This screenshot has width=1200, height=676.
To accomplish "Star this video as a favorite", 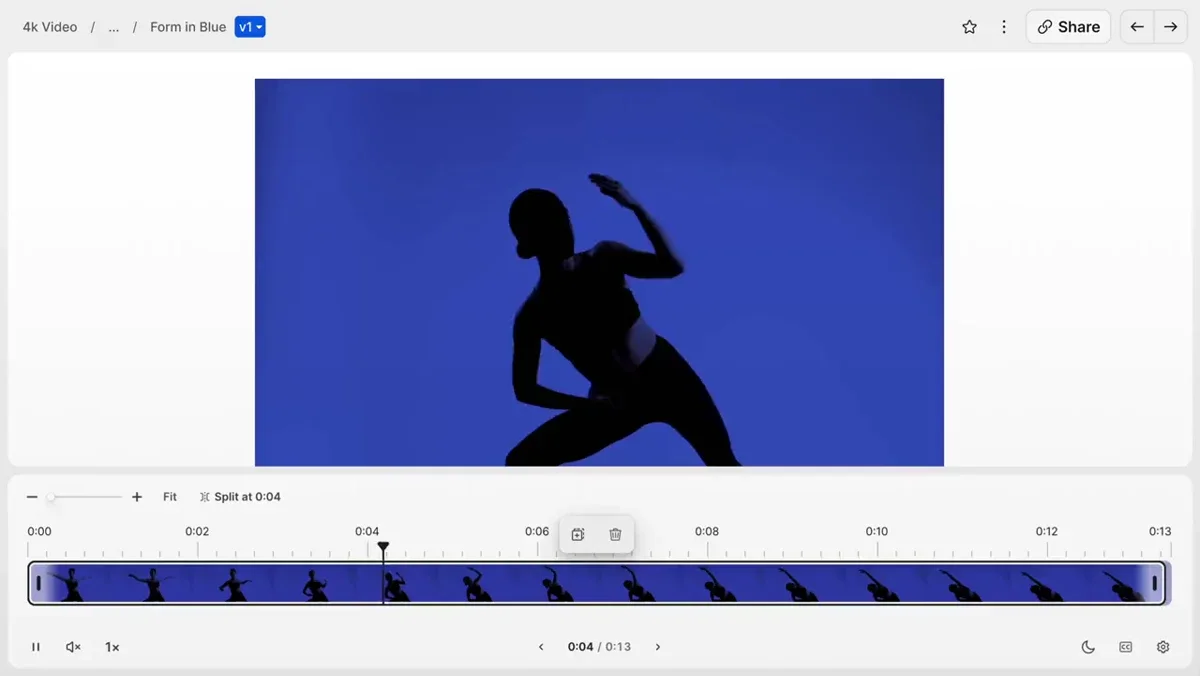I will [969, 27].
